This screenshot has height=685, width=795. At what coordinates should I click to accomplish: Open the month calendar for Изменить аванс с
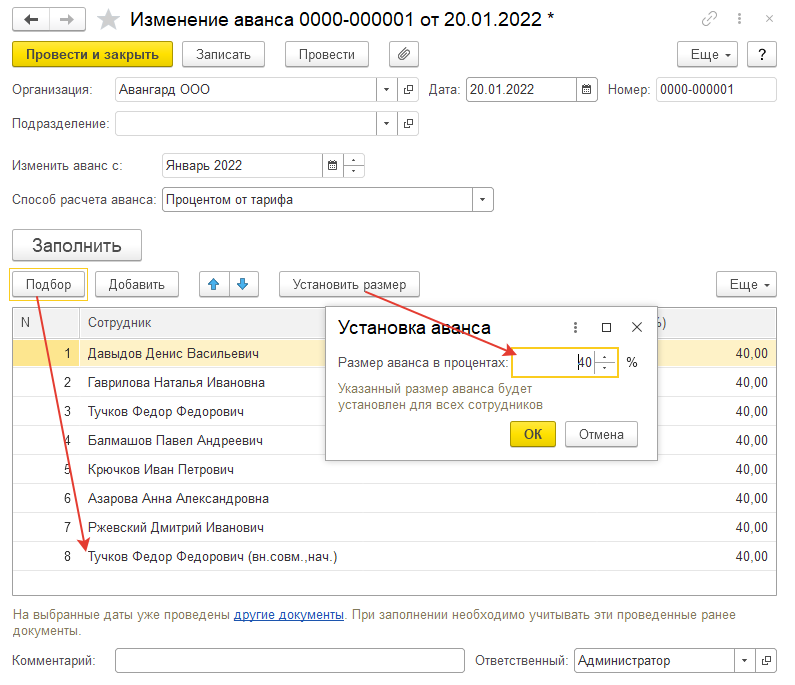[x=333, y=165]
